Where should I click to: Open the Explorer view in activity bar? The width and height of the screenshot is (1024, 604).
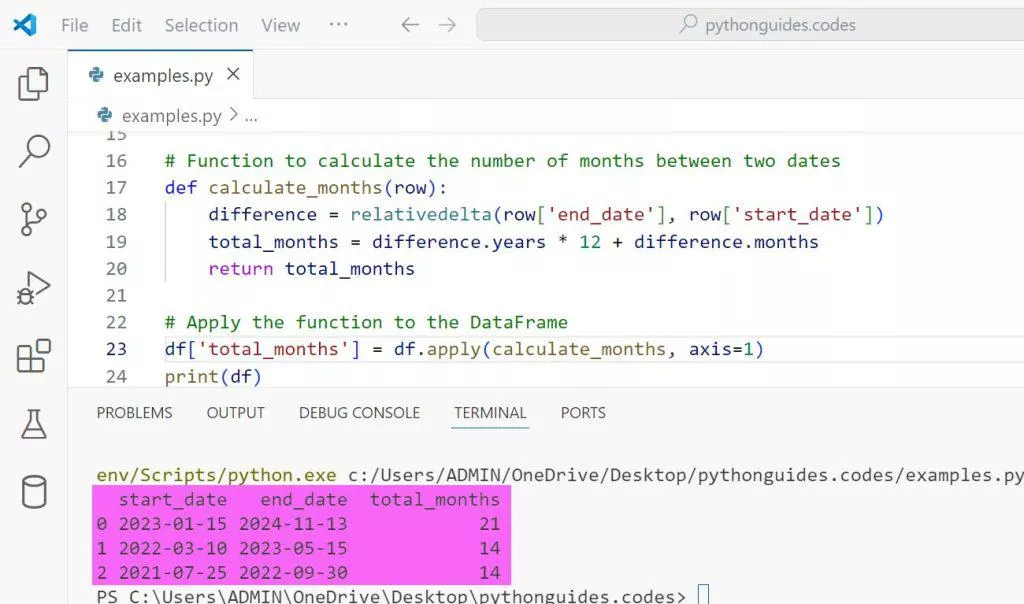34,85
